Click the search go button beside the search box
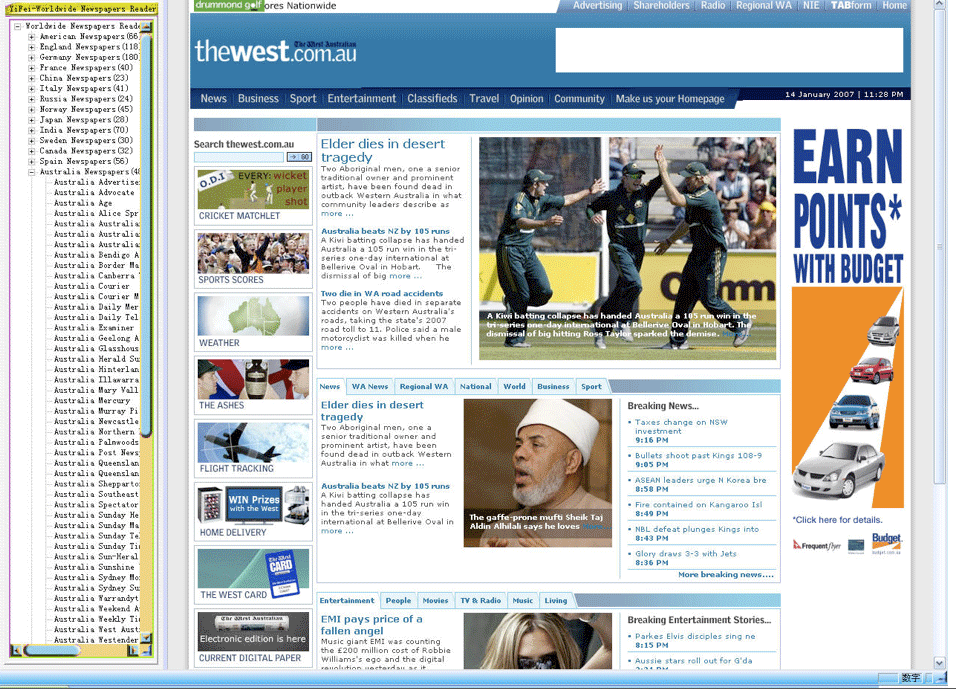This screenshot has width=956, height=689. pyautogui.click(x=299, y=157)
